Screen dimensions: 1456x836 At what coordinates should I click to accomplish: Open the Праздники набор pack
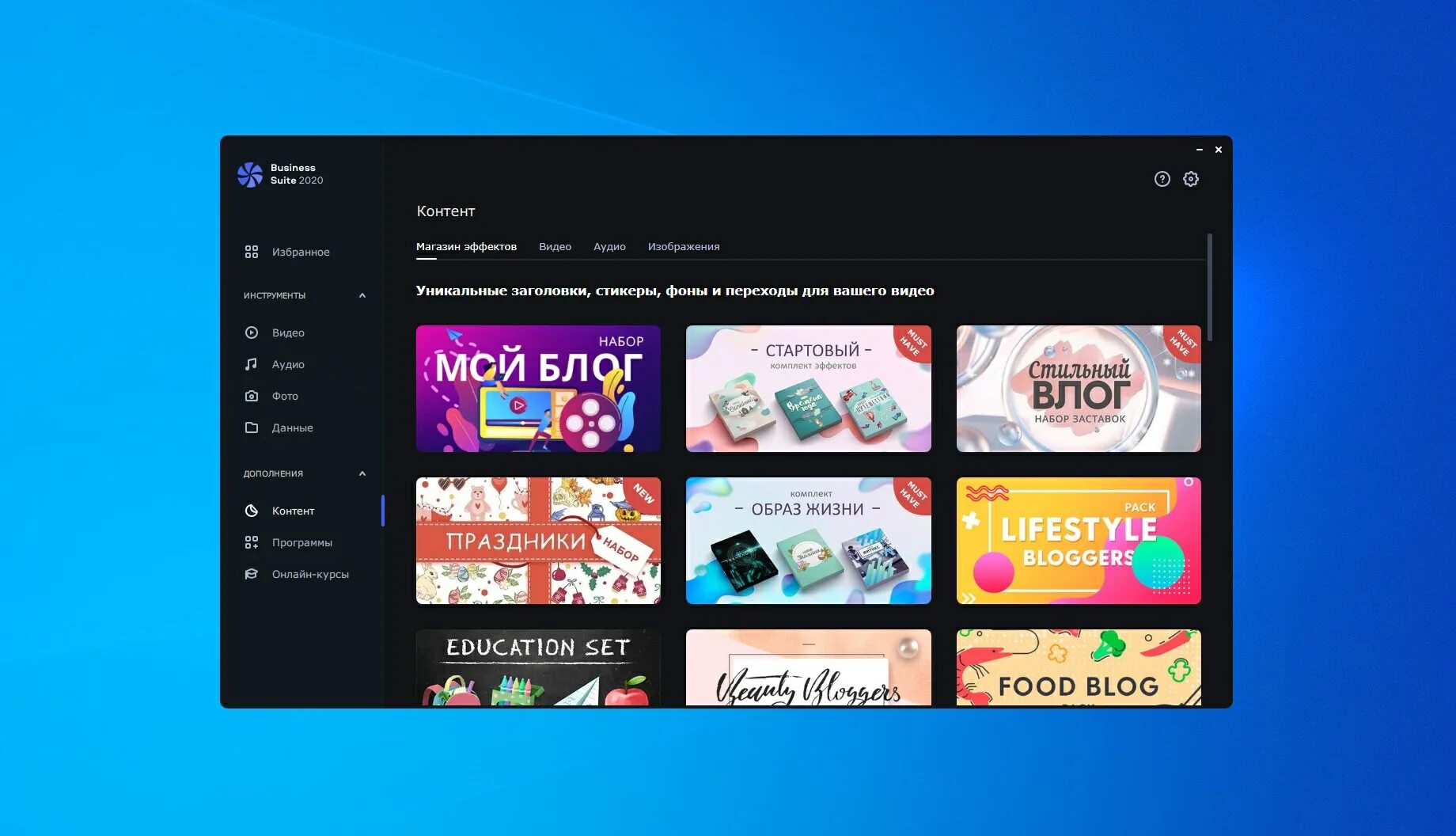(538, 541)
